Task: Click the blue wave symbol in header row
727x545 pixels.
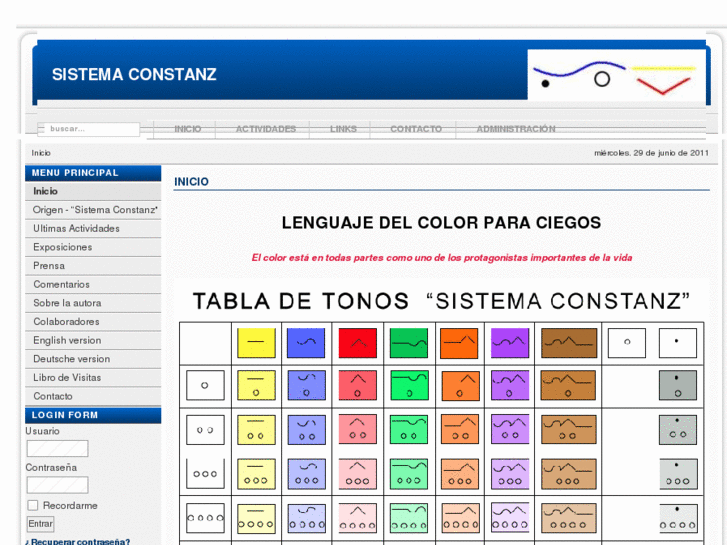Action: click(x=306, y=343)
